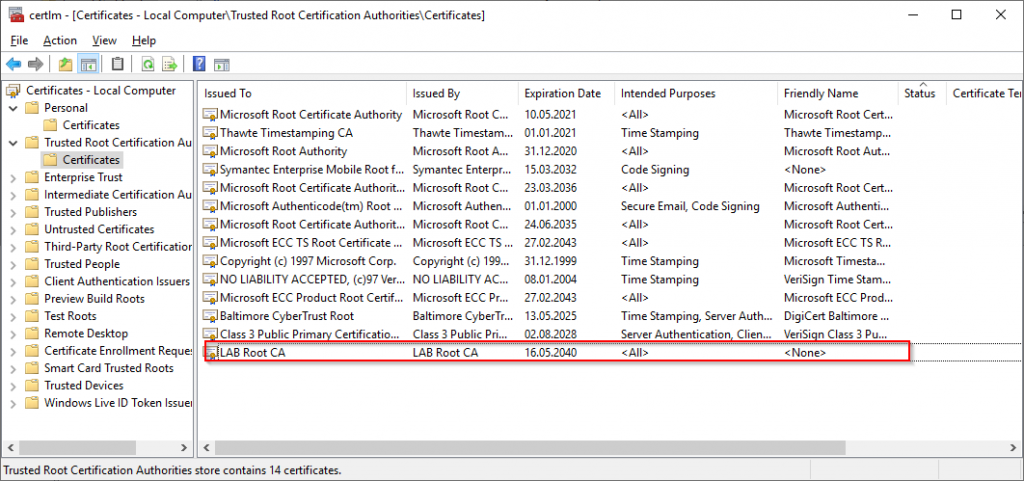Click 'Thawte Timestam...' Issued By cell
1024x481 pixels.
(463, 133)
